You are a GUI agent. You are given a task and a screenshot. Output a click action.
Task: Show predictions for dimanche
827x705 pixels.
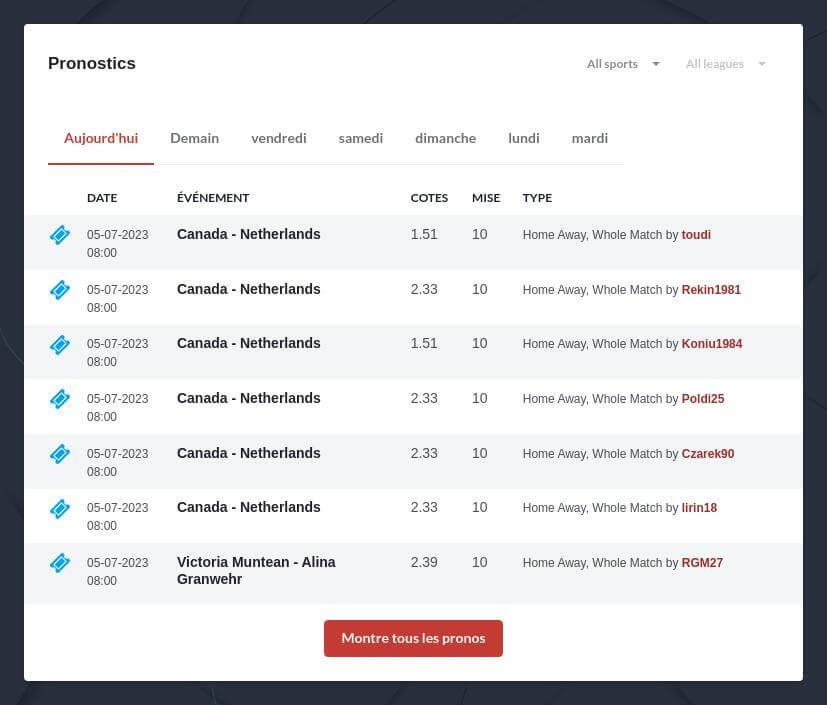click(446, 138)
